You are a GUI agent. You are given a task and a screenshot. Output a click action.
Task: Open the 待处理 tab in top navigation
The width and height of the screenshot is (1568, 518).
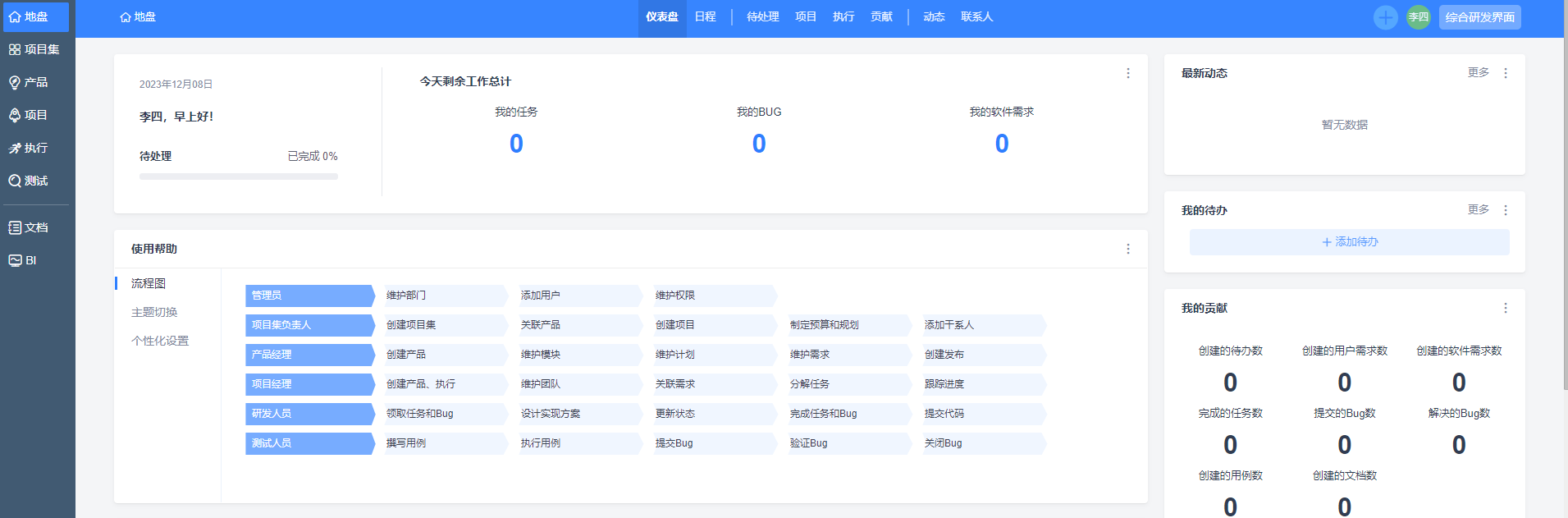[763, 16]
